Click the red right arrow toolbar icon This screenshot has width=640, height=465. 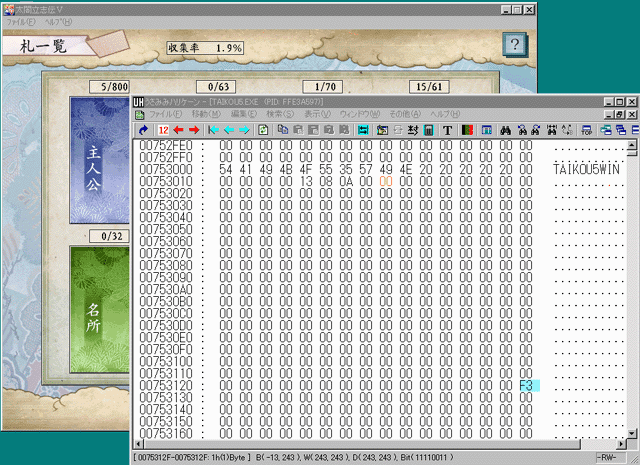coord(194,130)
